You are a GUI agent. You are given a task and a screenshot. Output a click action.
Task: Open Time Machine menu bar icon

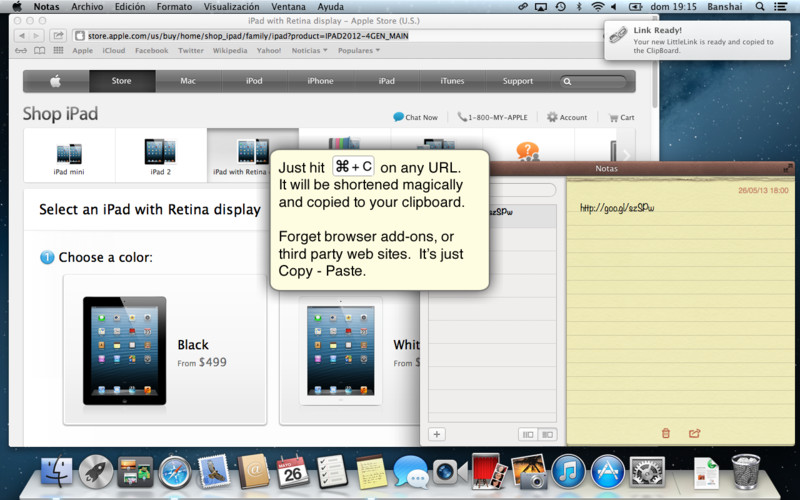pos(560,7)
